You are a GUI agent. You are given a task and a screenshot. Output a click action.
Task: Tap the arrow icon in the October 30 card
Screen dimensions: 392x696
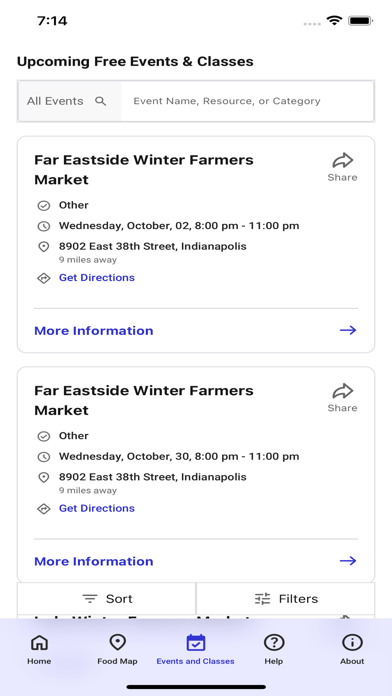tap(348, 561)
